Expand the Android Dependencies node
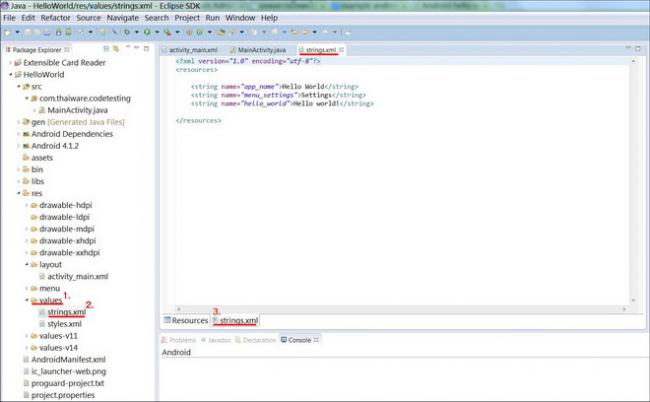 (19, 134)
